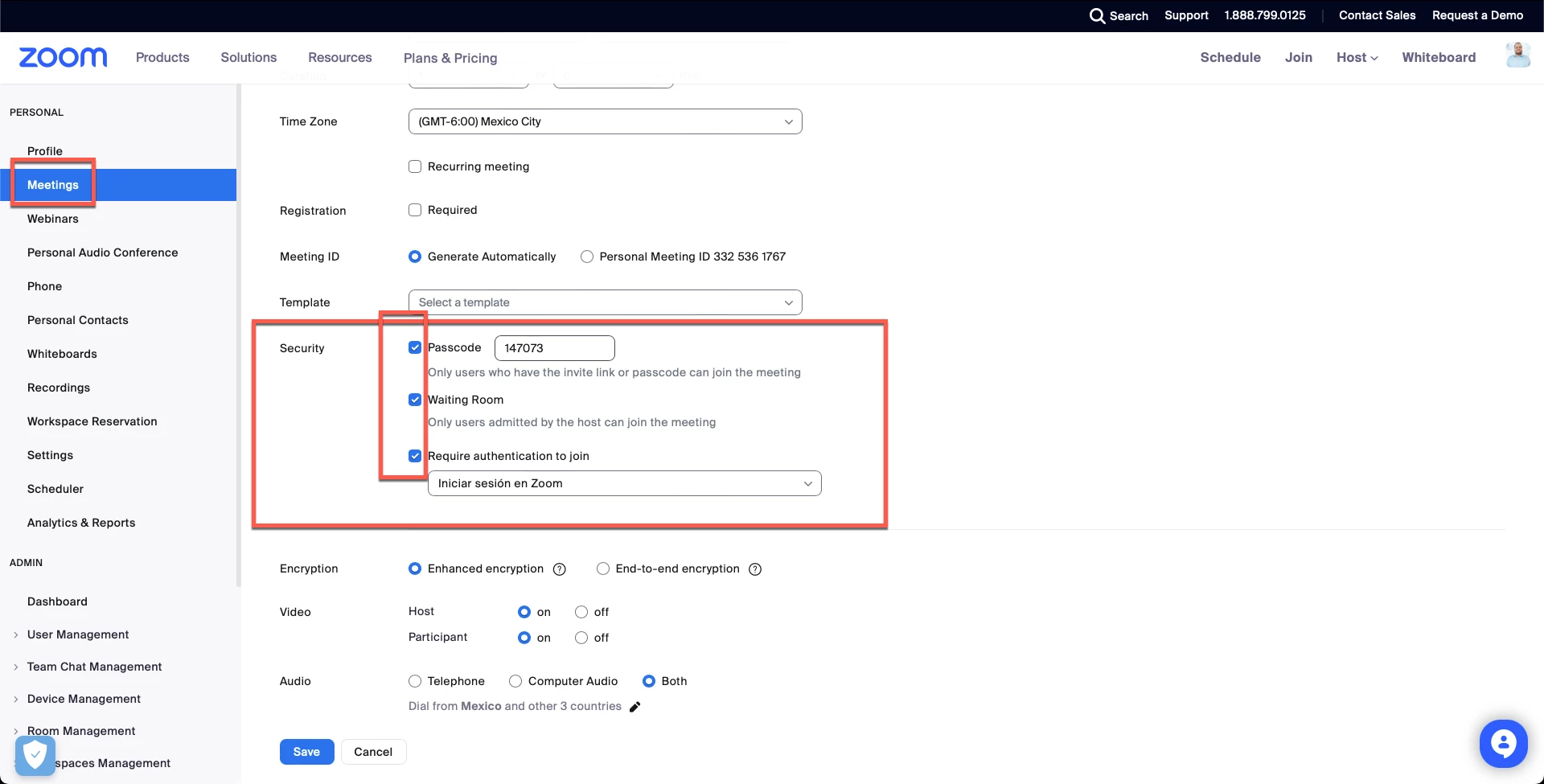Open Profile in the sidebar
The height and width of the screenshot is (784, 1544).
[45, 151]
